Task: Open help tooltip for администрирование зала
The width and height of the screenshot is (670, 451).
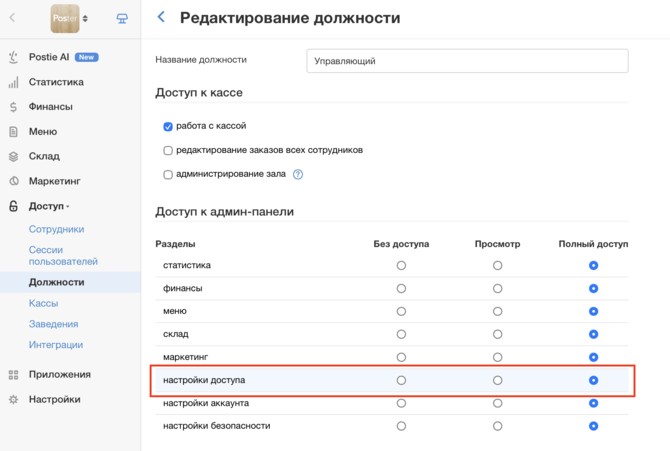Action: [298, 174]
